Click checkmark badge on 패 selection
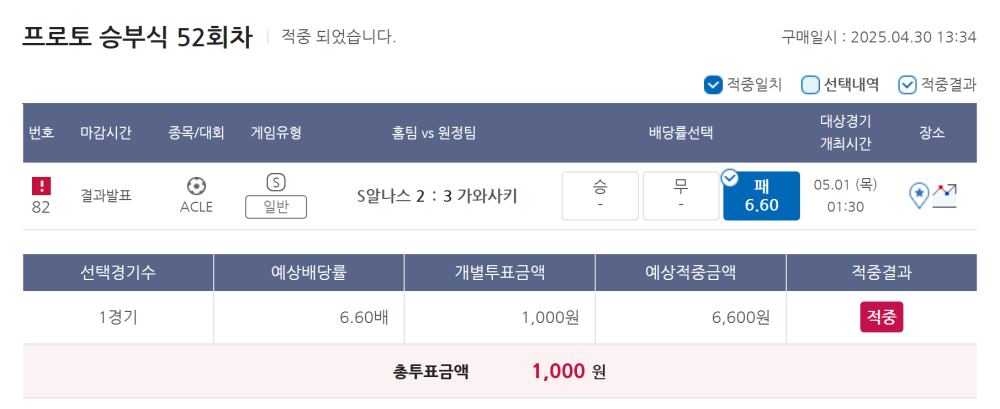The image size is (1000, 409). pos(729,179)
